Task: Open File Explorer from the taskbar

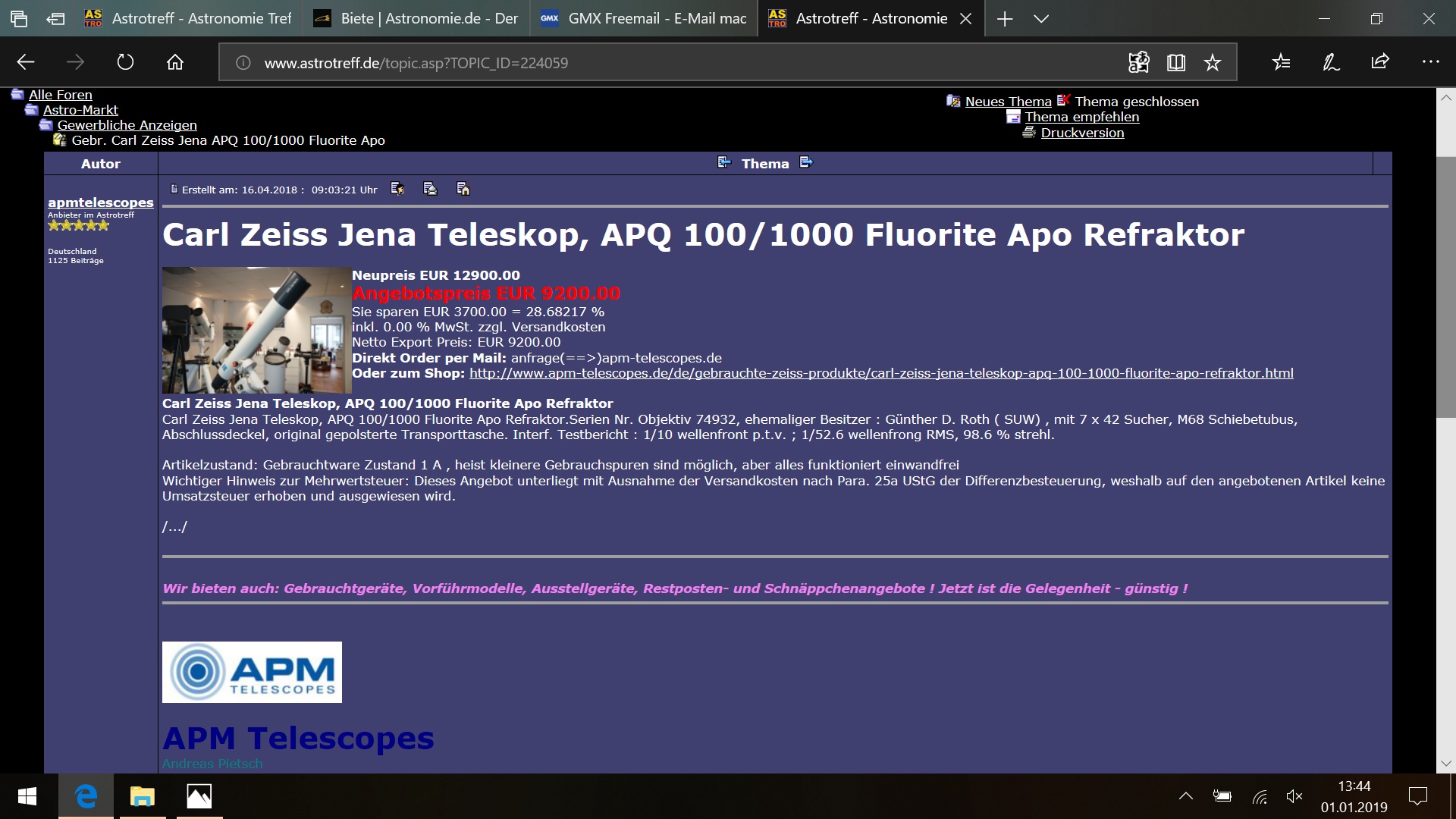Action: 142,796
